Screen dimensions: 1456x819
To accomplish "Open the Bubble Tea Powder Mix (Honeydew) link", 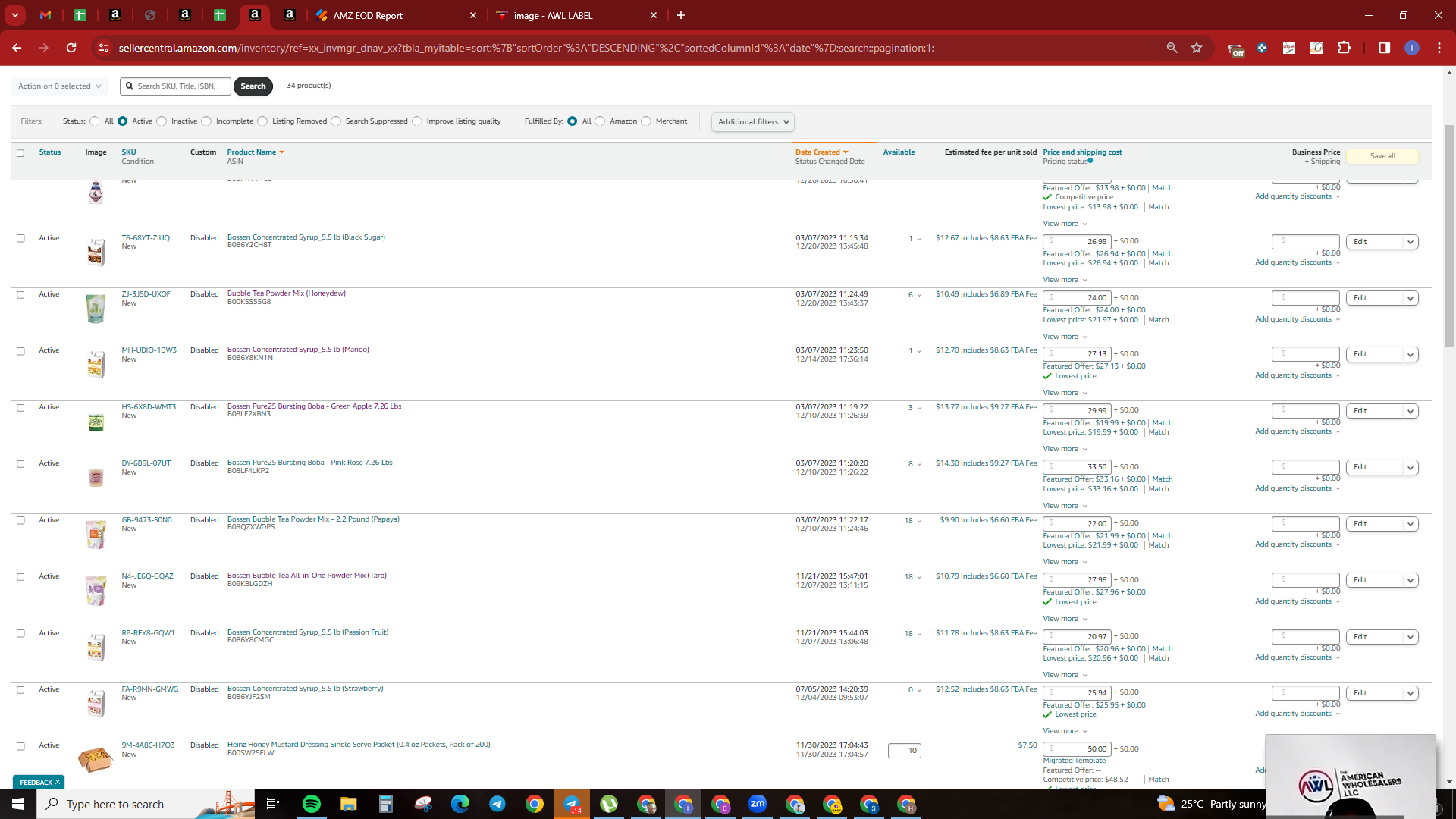I will click(x=287, y=293).
